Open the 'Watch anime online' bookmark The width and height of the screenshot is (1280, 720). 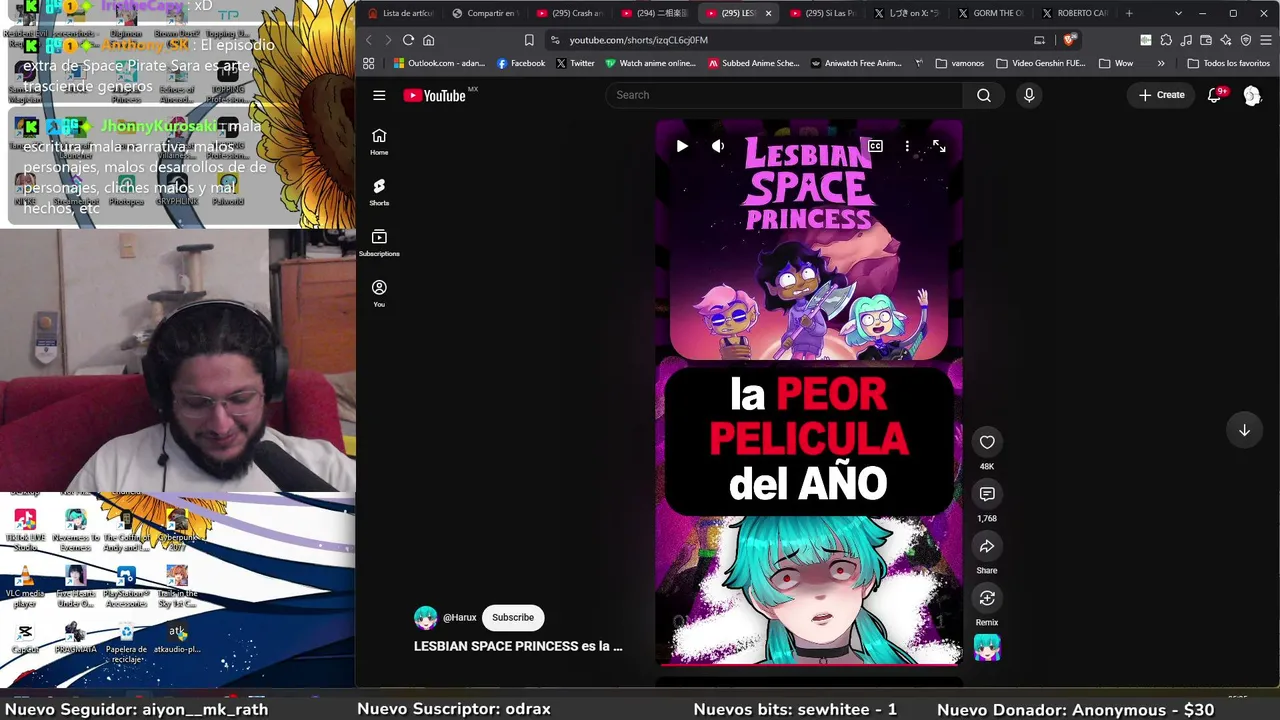(x=650, y=63)
